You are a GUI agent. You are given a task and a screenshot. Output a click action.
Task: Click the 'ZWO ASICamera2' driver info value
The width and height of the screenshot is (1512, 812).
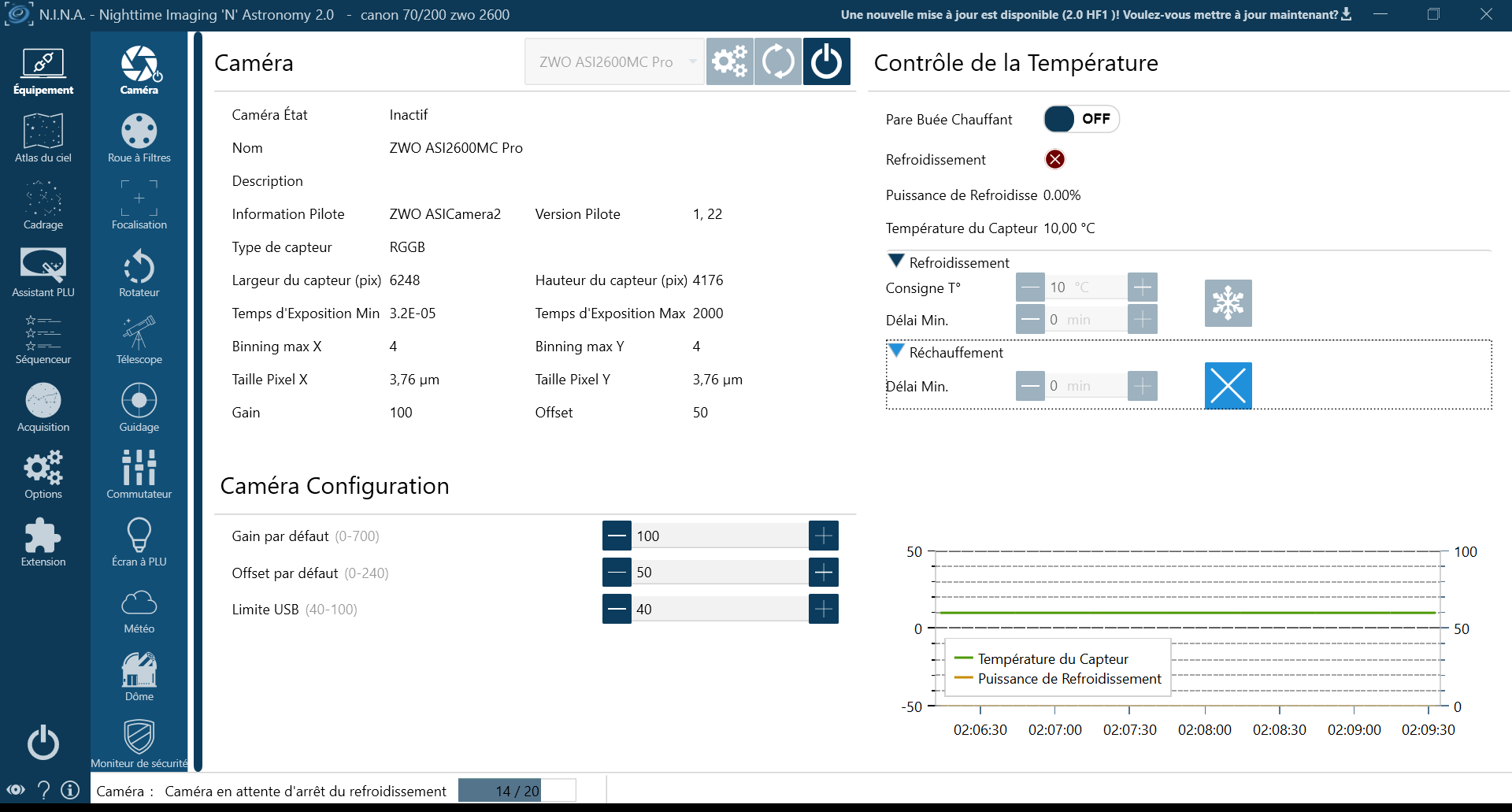point(445,213)
